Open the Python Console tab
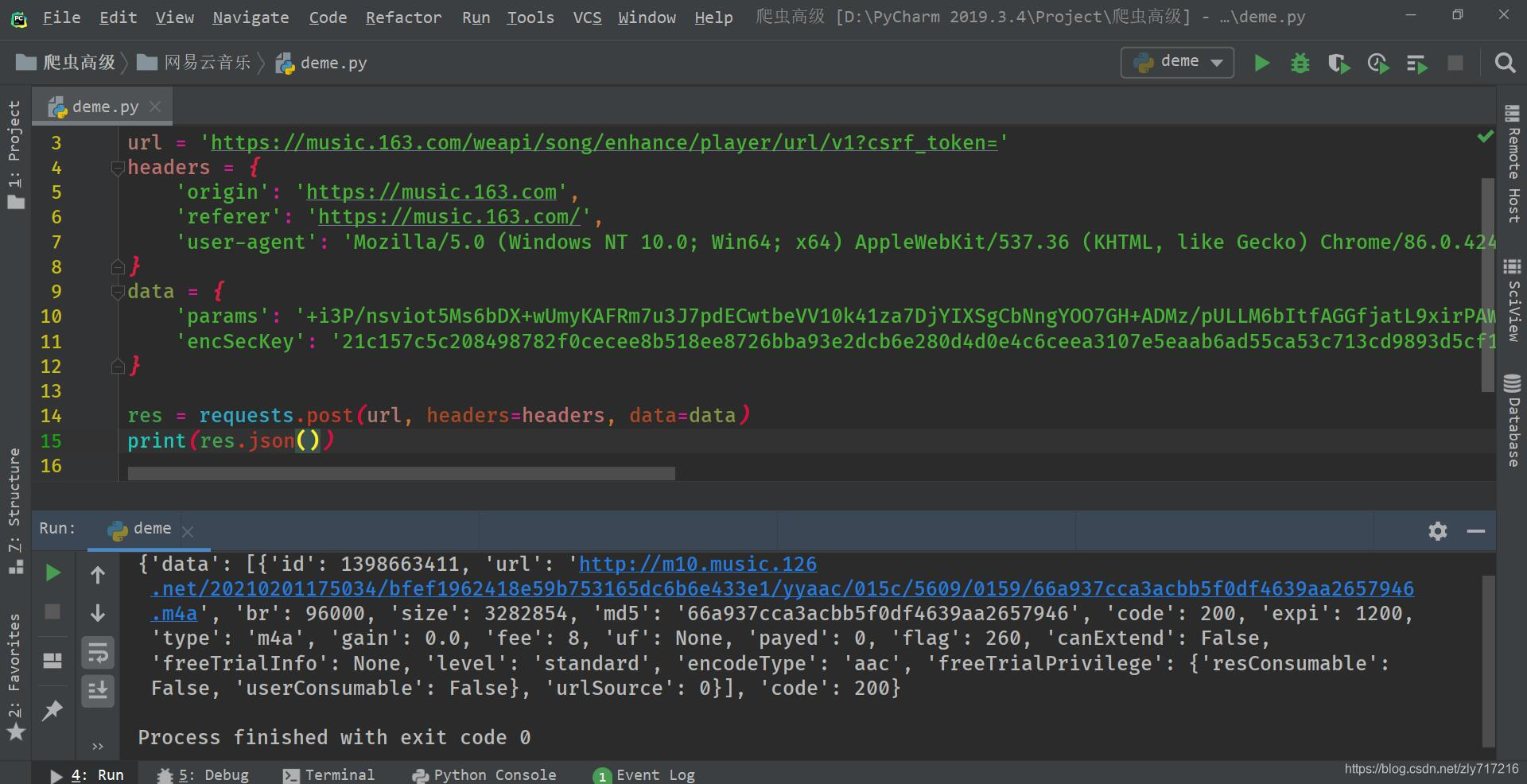Viewport: 1527px width, 784px height. pyautogui.click(x=484, y=774)
